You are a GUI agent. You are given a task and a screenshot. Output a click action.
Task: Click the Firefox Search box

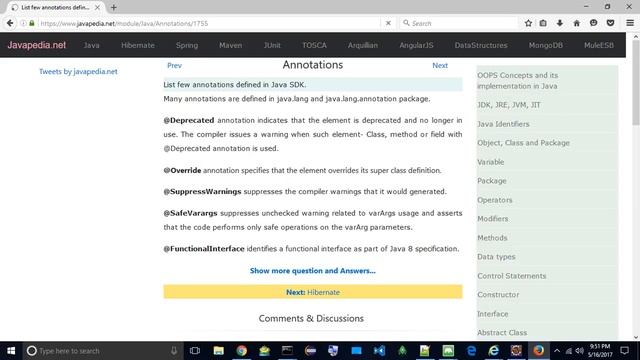[x=459, y=23]
